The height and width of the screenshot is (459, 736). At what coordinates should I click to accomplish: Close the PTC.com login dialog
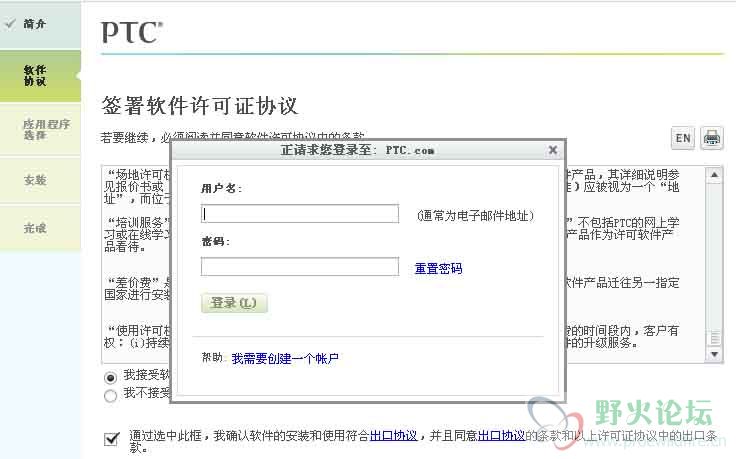(x=552, y=150)
